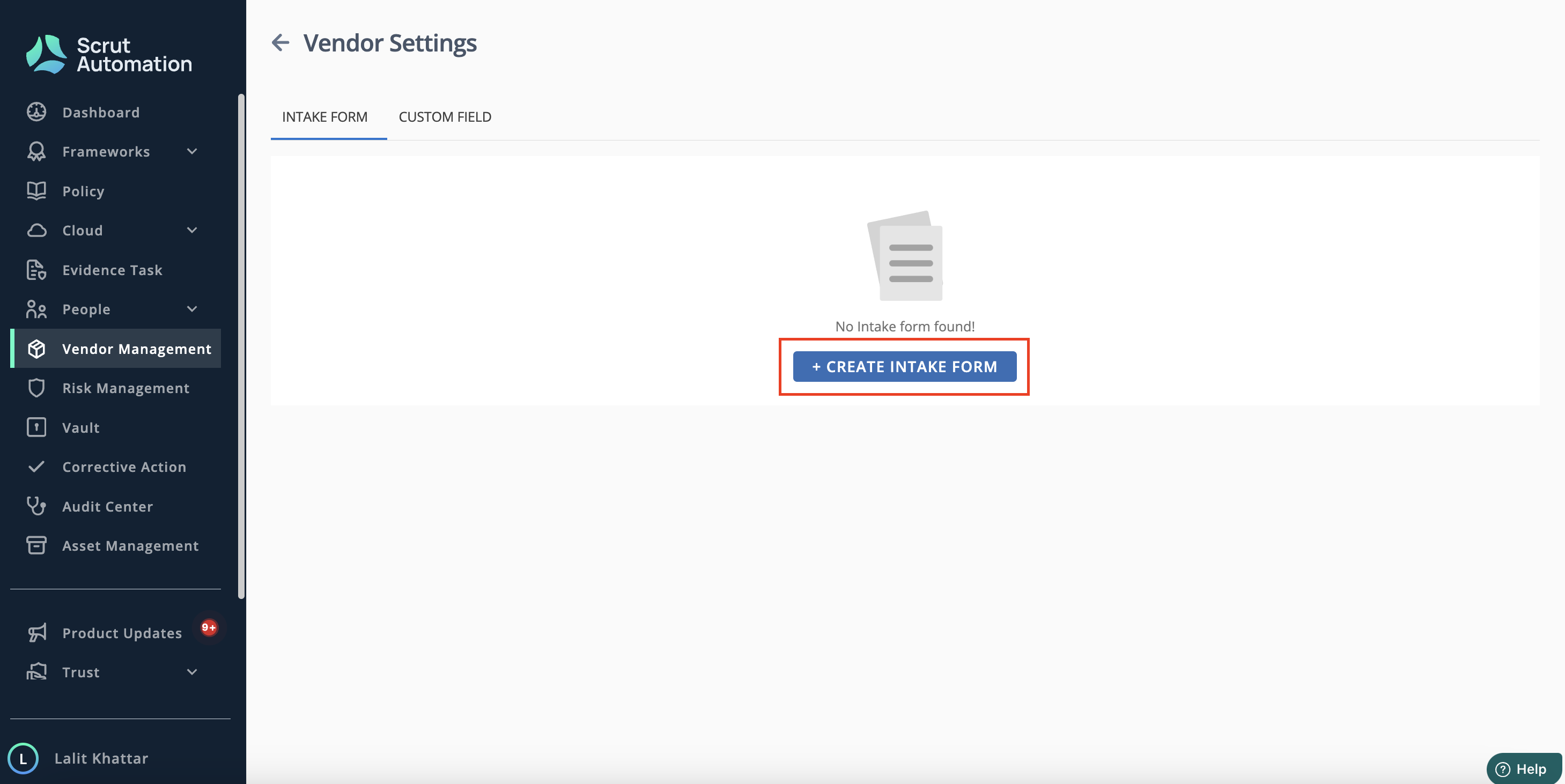This screenshot has height=784, width=1565.
Task: Switch to the INTAKE FORM tab
Action: [x=324, y=116]
